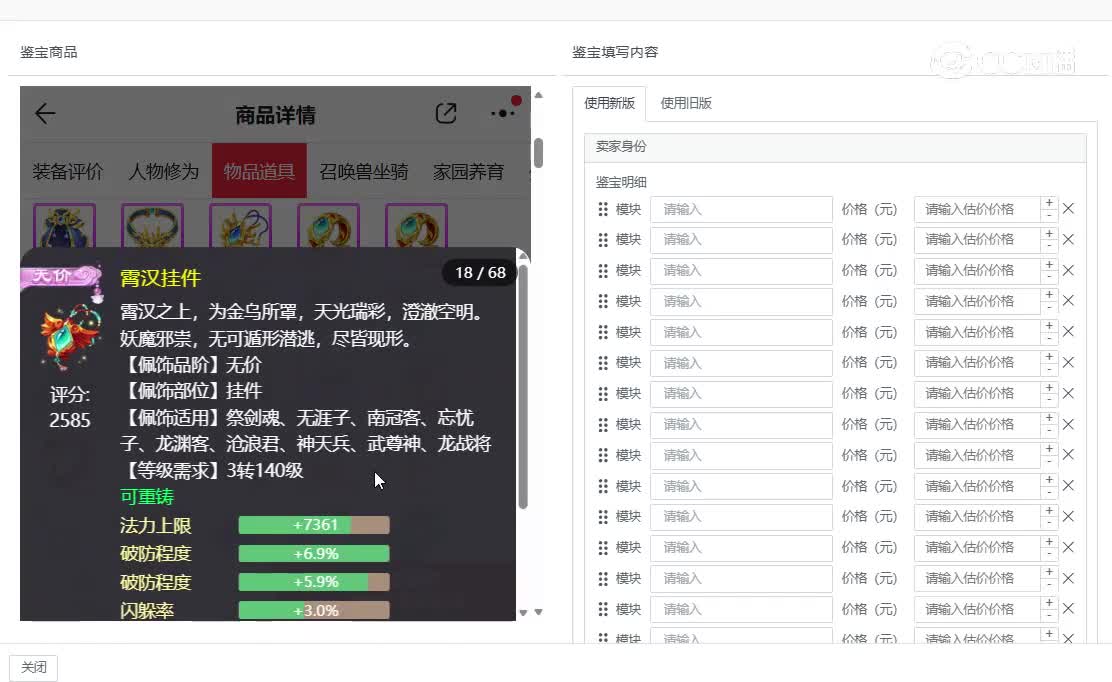1112x682 pixels.
Task: Focus the third row's 模块 input field
Action: coord(741,271)
